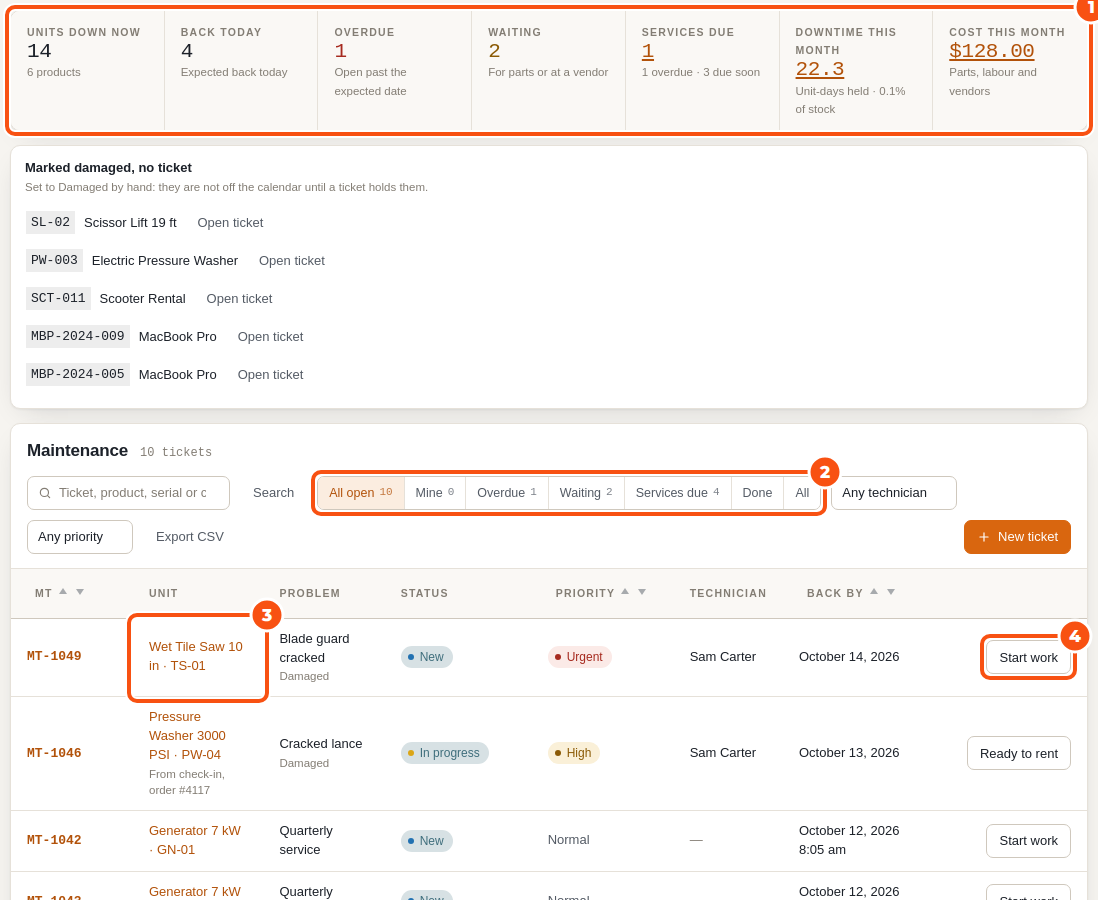Sort the MT column ascending
The image size is (1098, 900).
pos(63,592)
